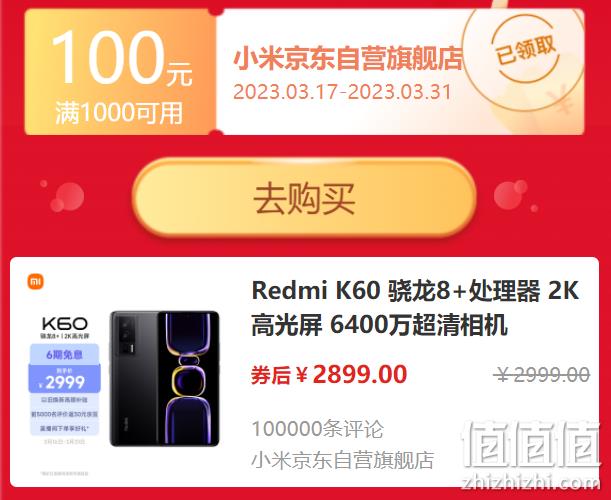
Task: Select the 100元 coupon amount panel
Action: [121, 71]
